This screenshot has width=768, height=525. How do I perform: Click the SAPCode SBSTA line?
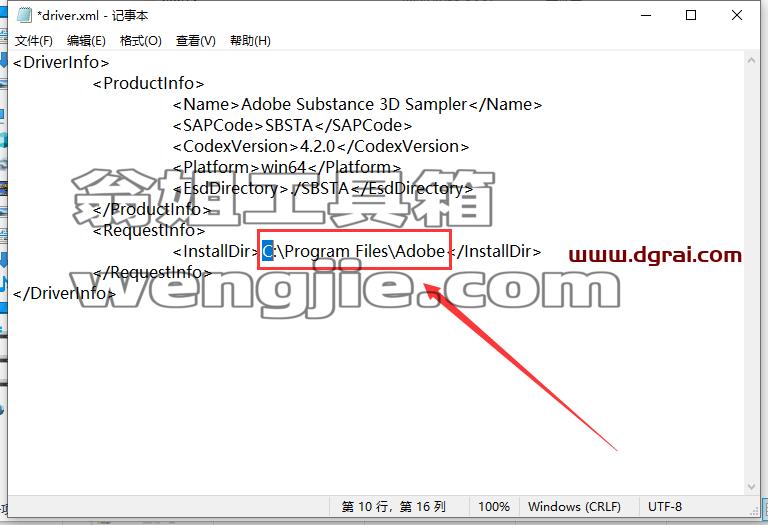[292, 126]
